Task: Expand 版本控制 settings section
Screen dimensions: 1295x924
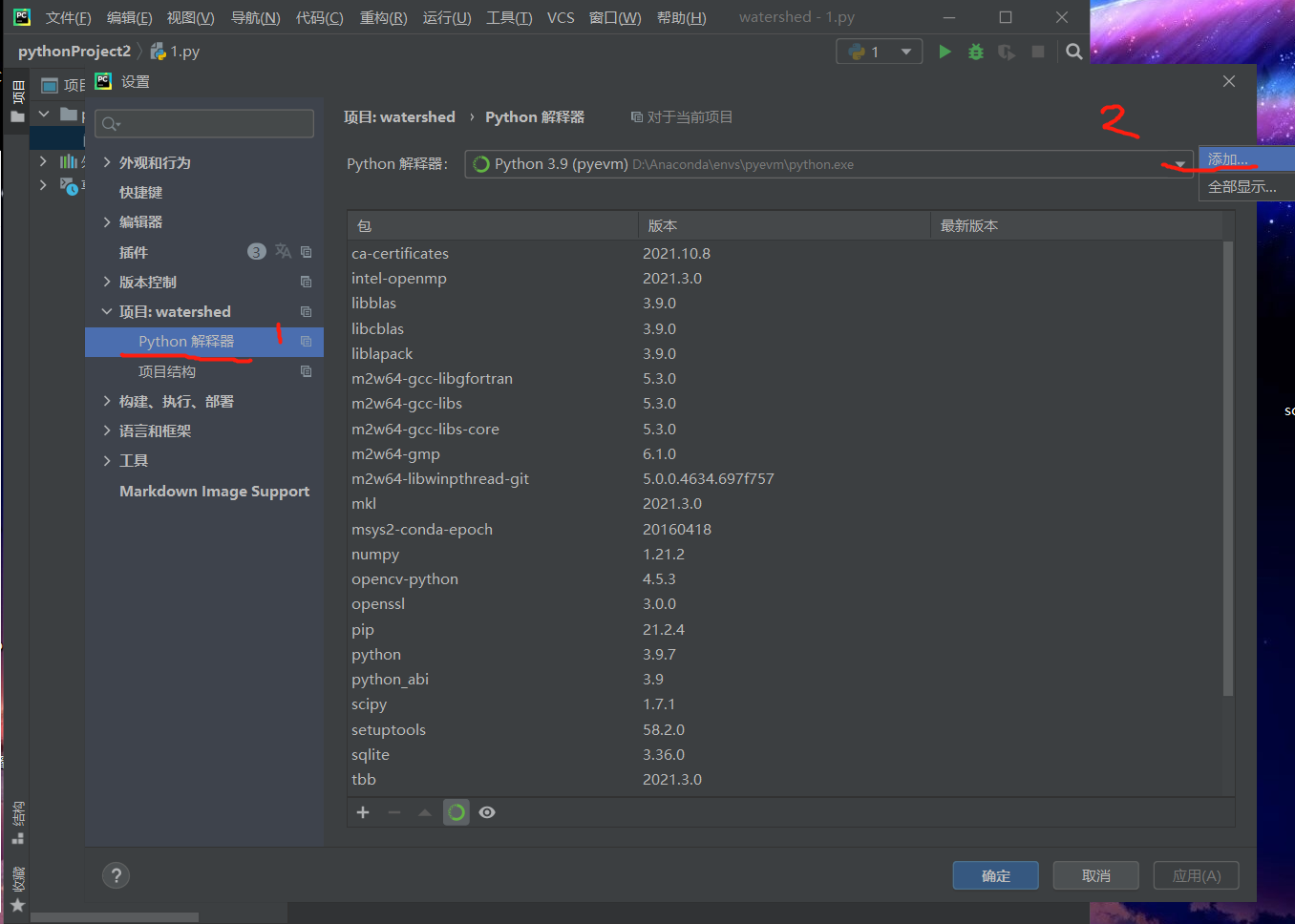Action: [x=107, y=282]
